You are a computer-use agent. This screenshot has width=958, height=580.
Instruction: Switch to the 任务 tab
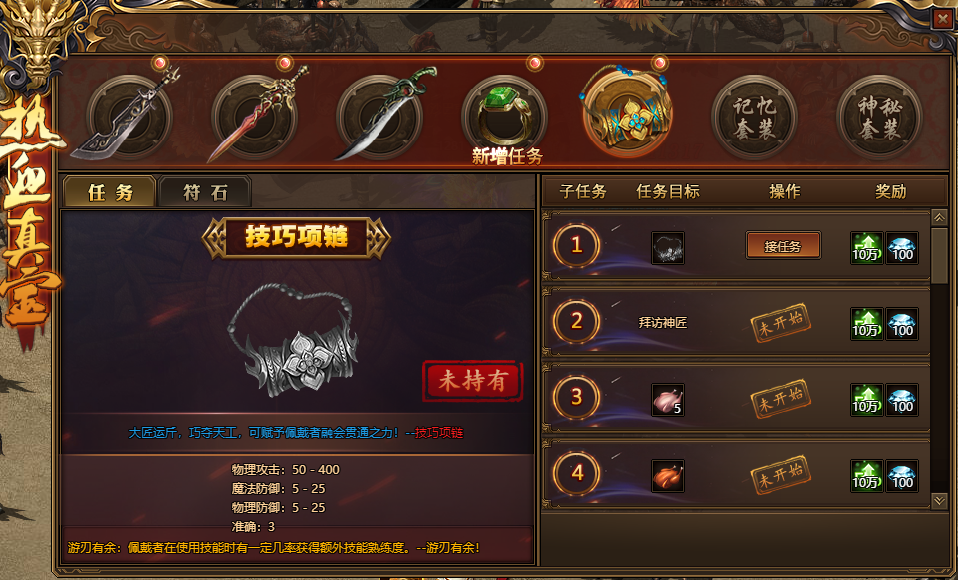110,192
